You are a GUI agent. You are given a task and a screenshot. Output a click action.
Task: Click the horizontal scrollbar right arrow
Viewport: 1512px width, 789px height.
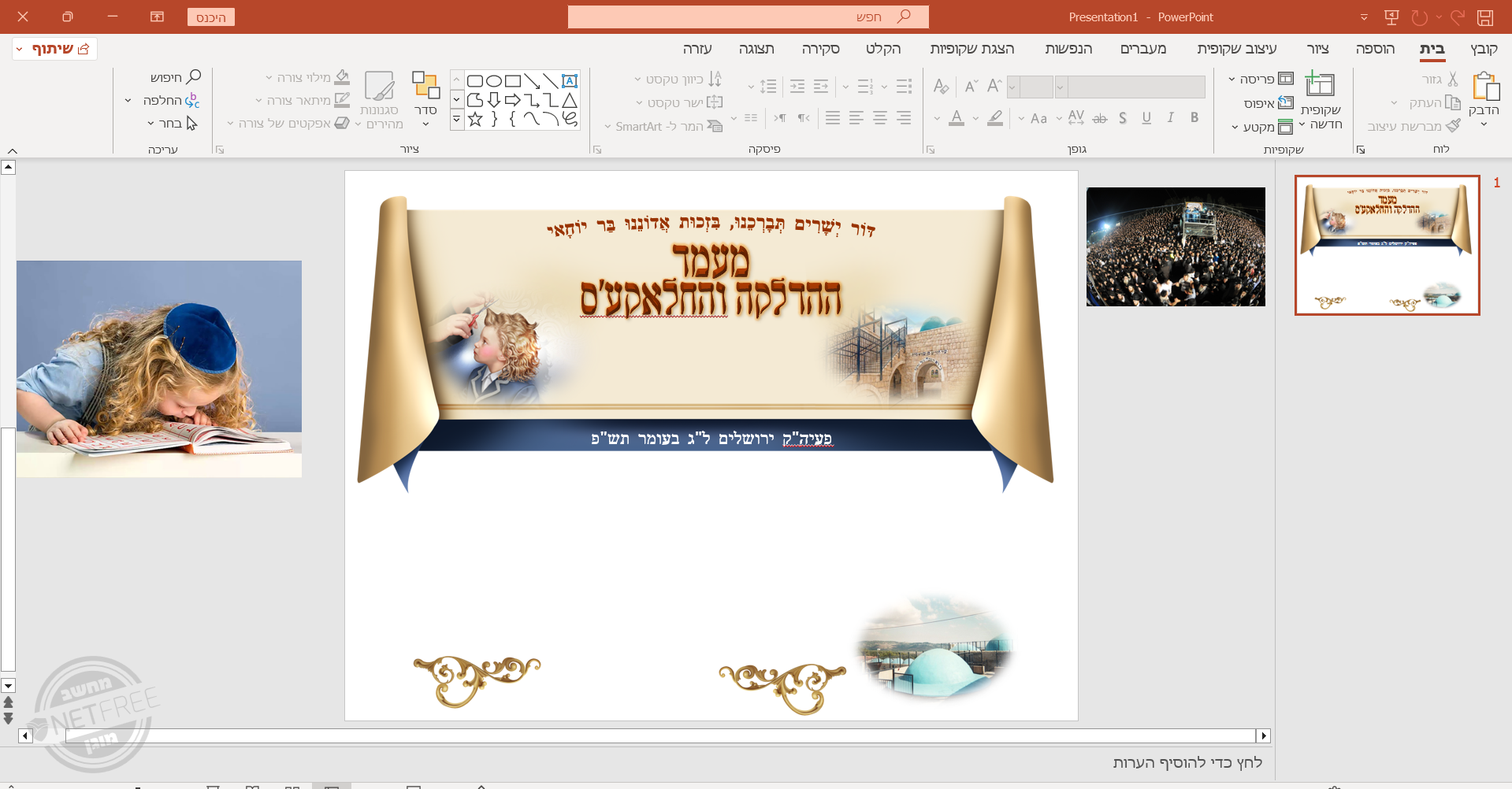pyautogui.click(x=1264, y=735)
